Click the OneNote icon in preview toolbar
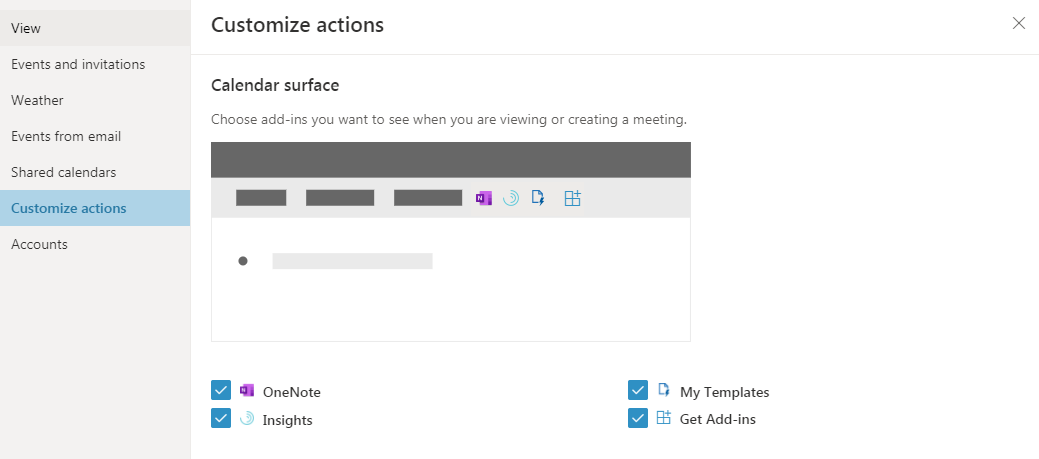This screenshot has height=459, width=1039. coord(484,198)
